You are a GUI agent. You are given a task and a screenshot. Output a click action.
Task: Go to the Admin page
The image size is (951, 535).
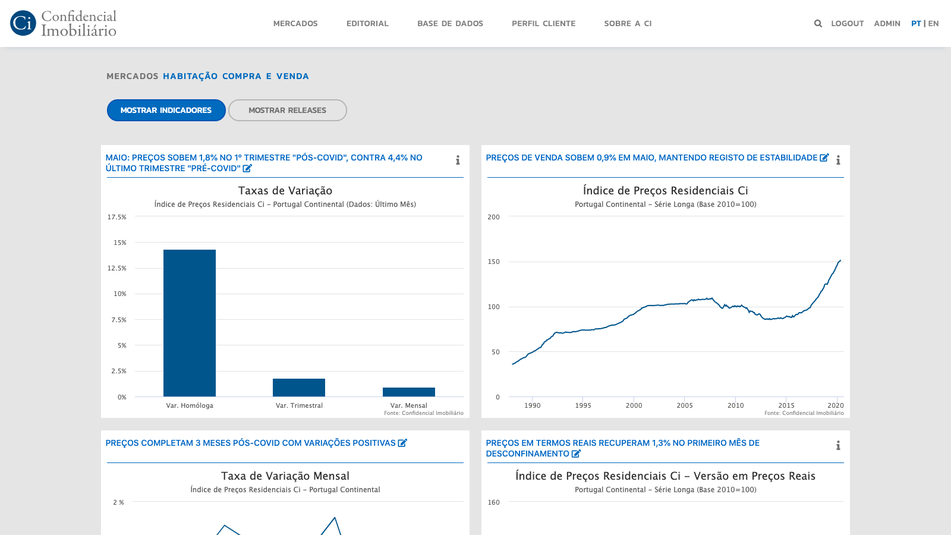pyautogui.click(x=887, y=24)
